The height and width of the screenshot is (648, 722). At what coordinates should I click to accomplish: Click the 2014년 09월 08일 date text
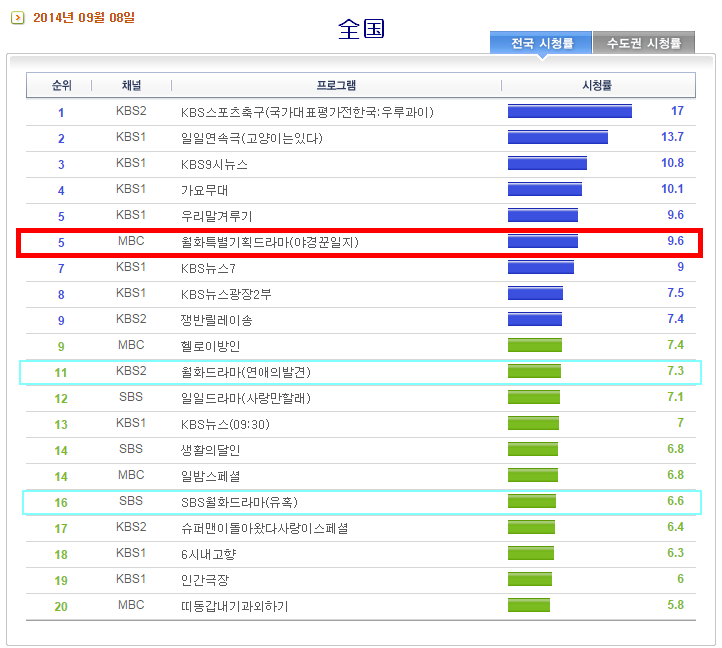coord(84,18)
